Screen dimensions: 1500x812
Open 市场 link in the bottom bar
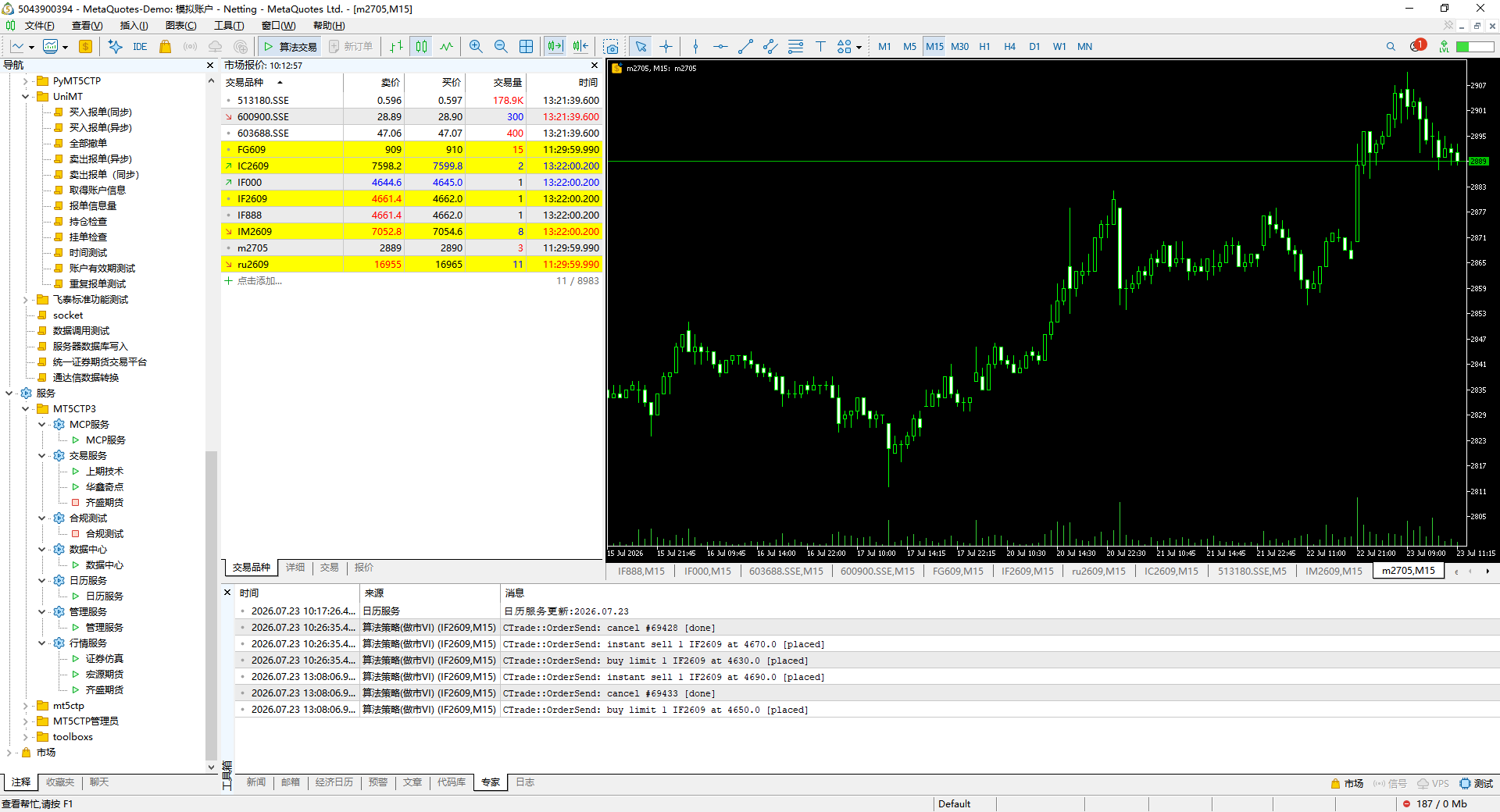coord(1347,784)
